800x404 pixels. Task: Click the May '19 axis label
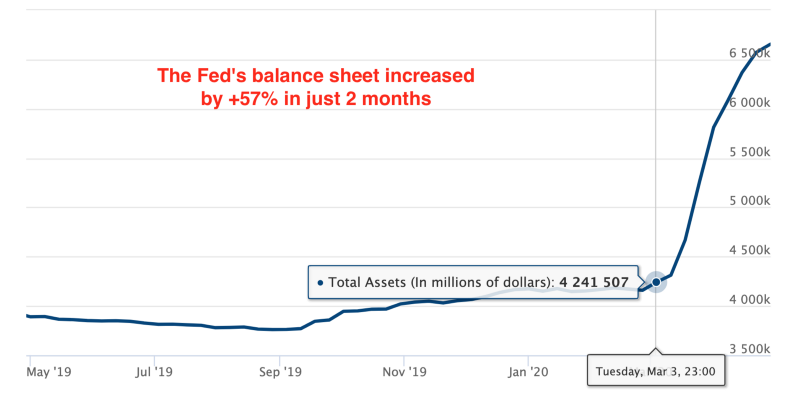[49, 372]
